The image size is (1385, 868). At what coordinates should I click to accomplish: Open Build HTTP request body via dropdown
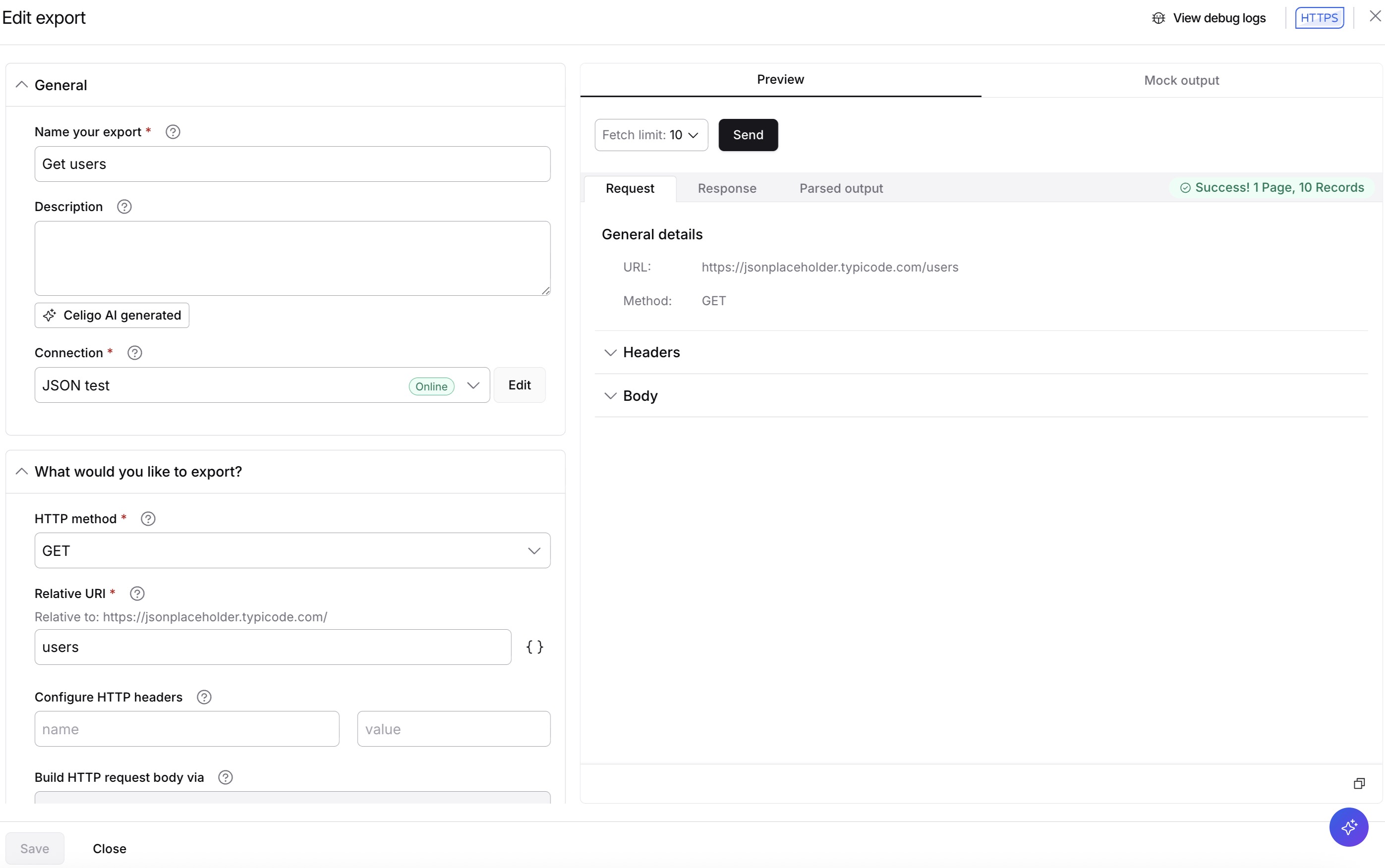292,798
